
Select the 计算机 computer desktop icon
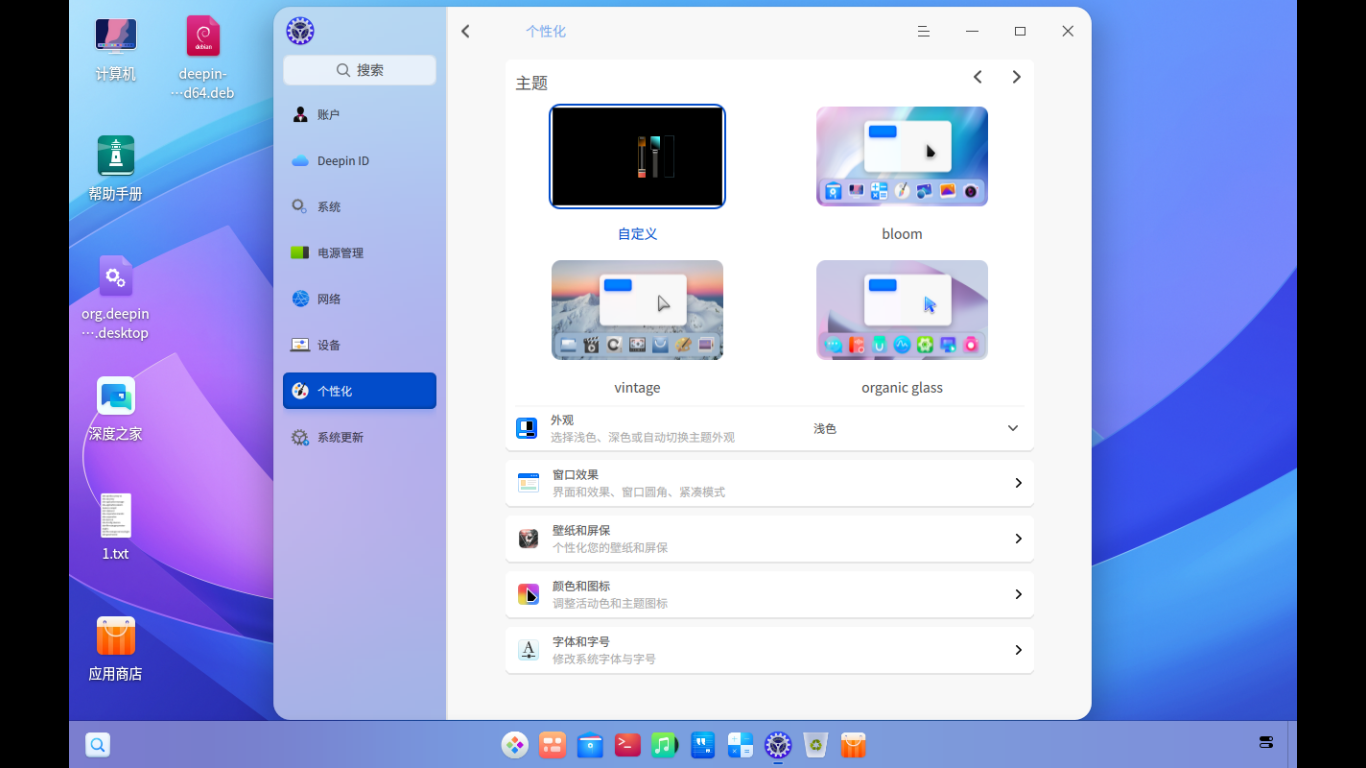(116, 47)
